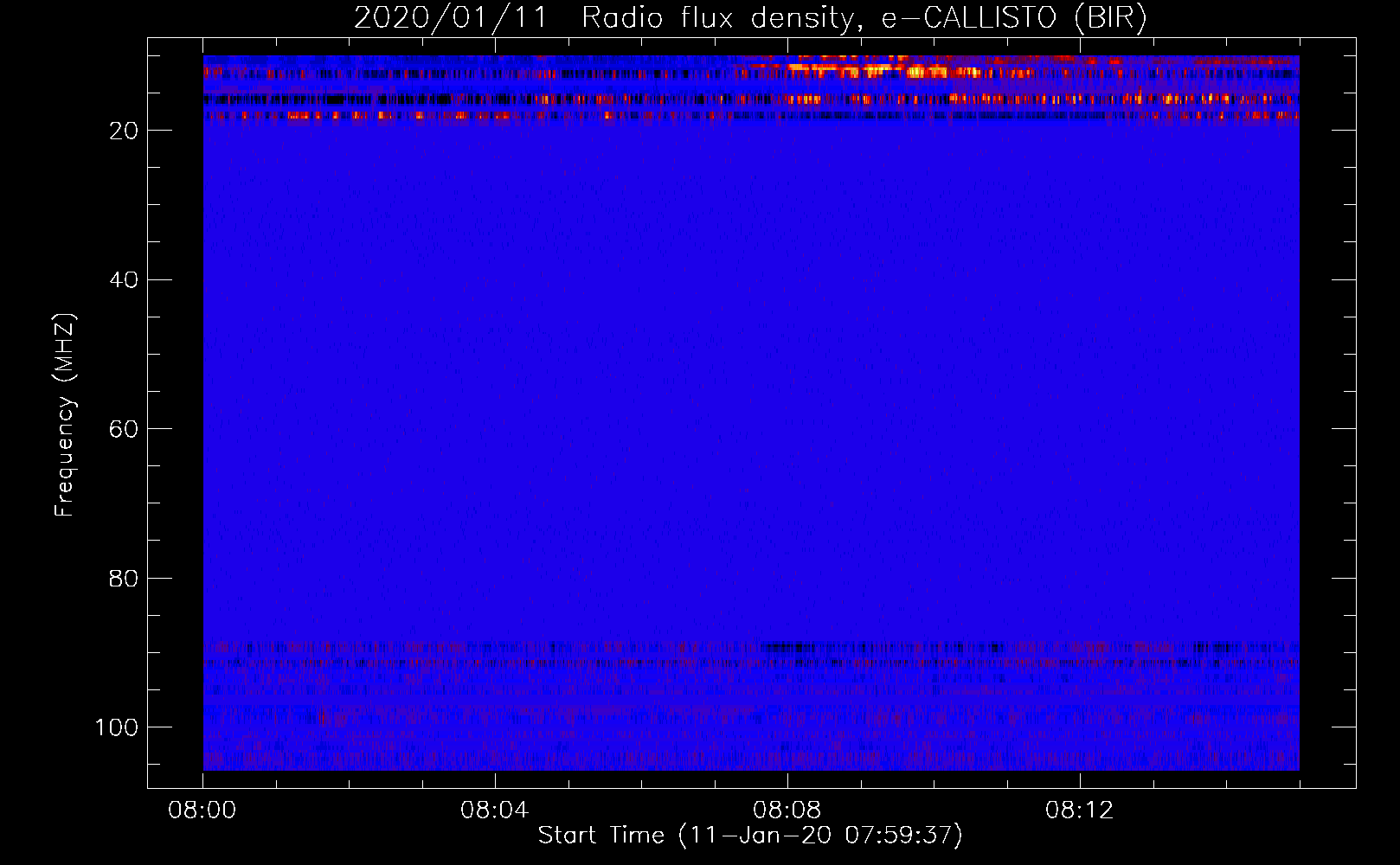The height and width of the screenshot is (865, 1400).
Task: Click the 60 MHz frequency tick label
Action: [124, 429]
